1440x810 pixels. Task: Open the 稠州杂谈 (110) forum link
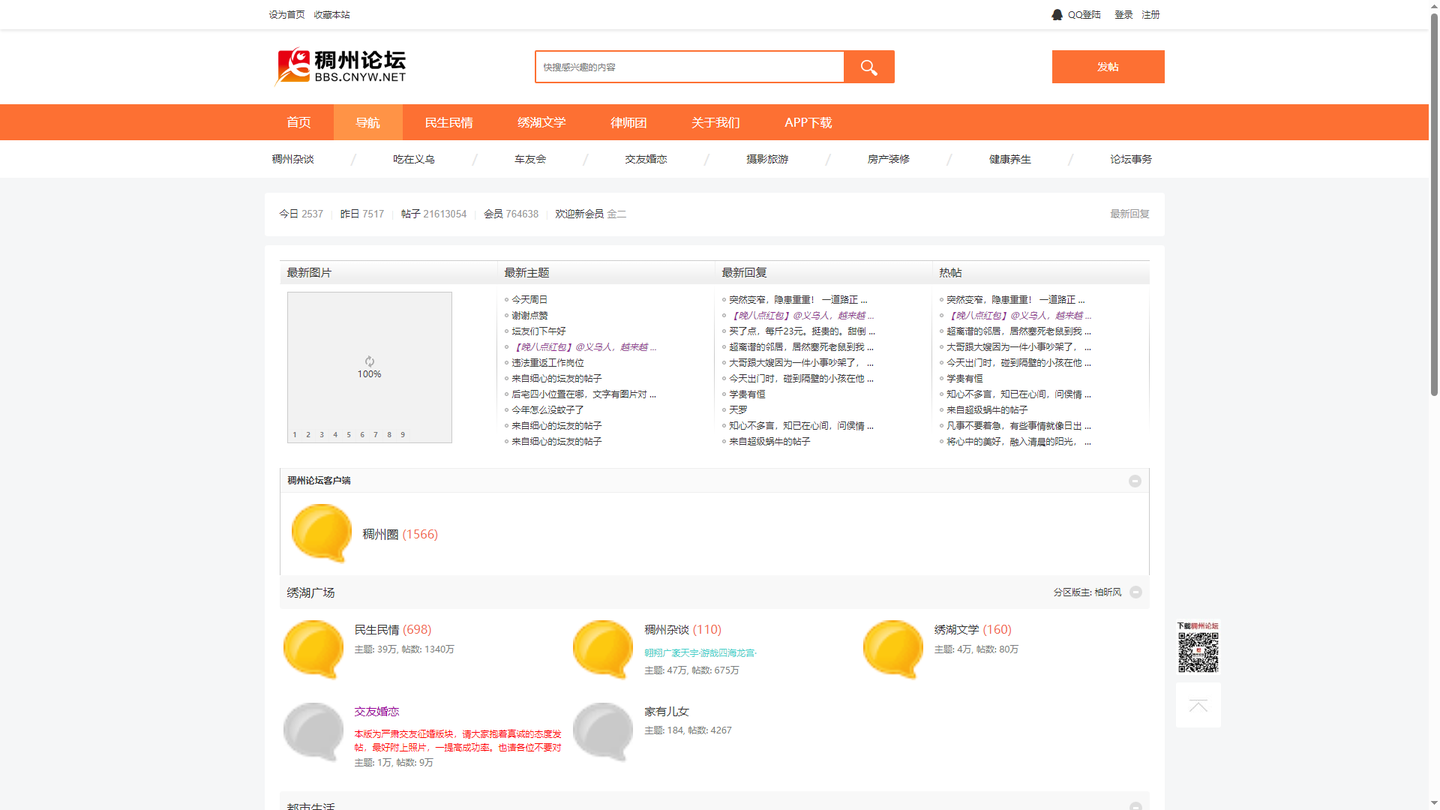point(683,630)
